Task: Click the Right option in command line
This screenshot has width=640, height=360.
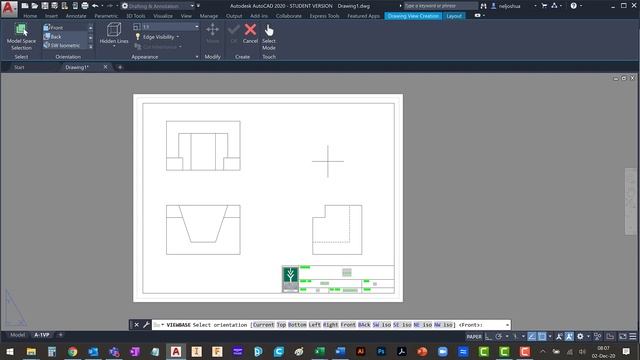Action: tap(330, 325)
